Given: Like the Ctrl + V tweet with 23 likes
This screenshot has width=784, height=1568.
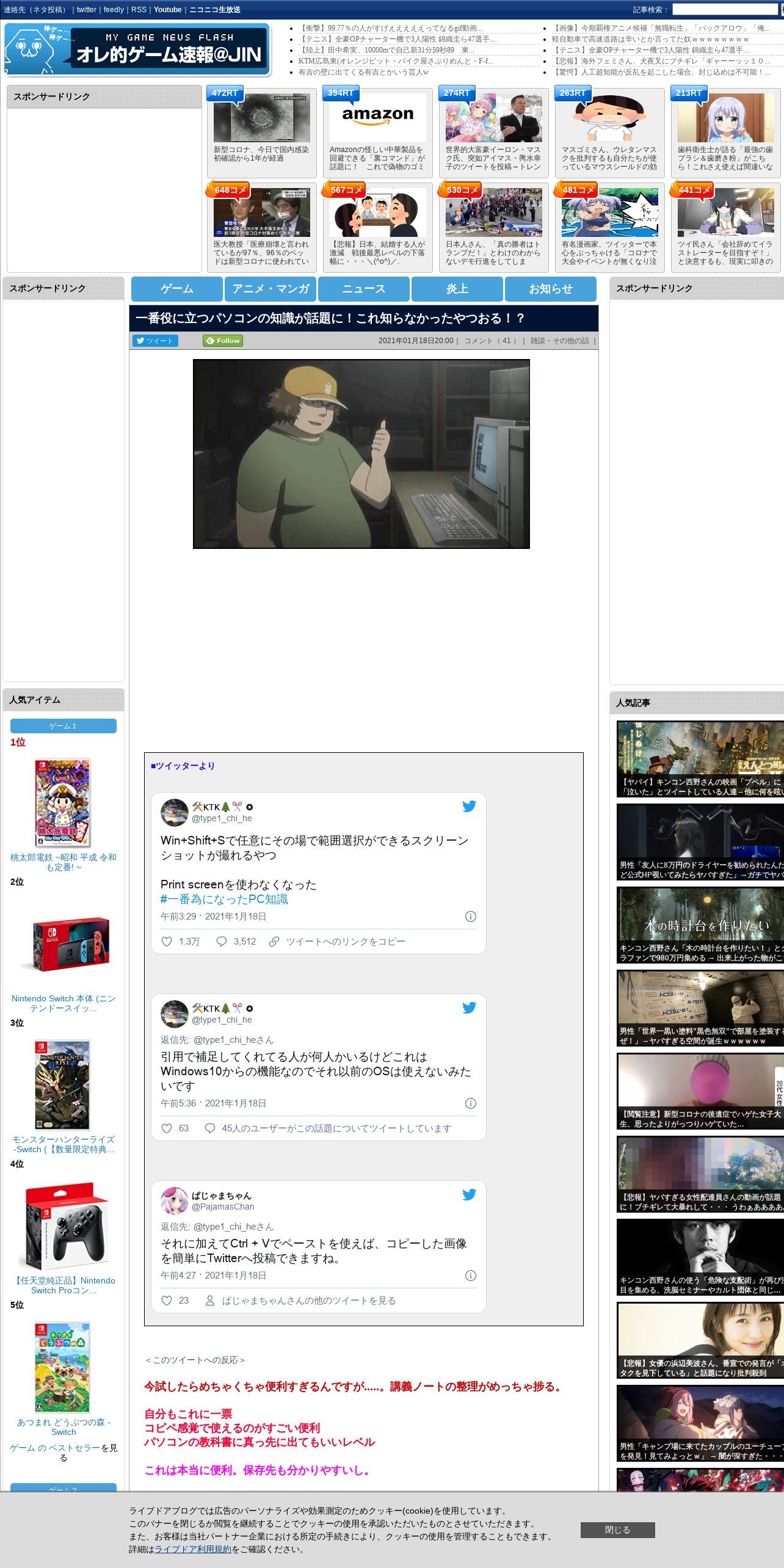Looking at the screenshot, I should click(x=166, y=1301).
